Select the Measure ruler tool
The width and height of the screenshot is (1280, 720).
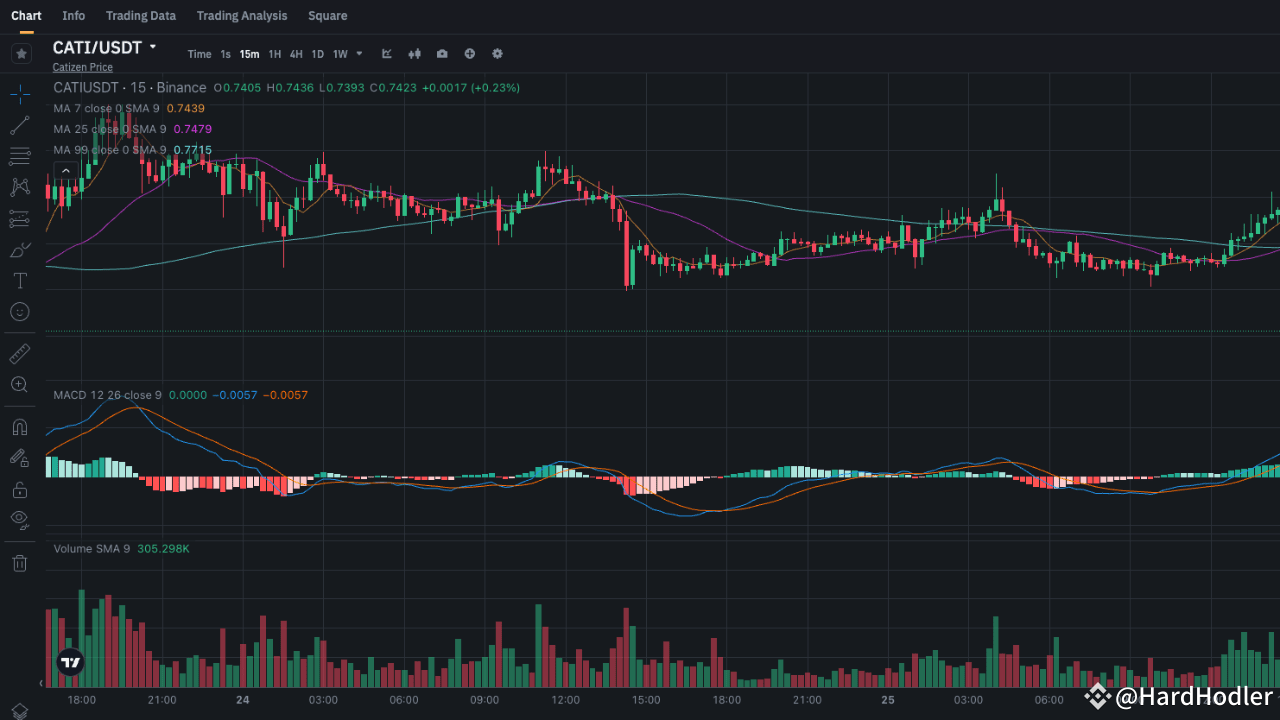pyautogui.click(x=20, y=352)
